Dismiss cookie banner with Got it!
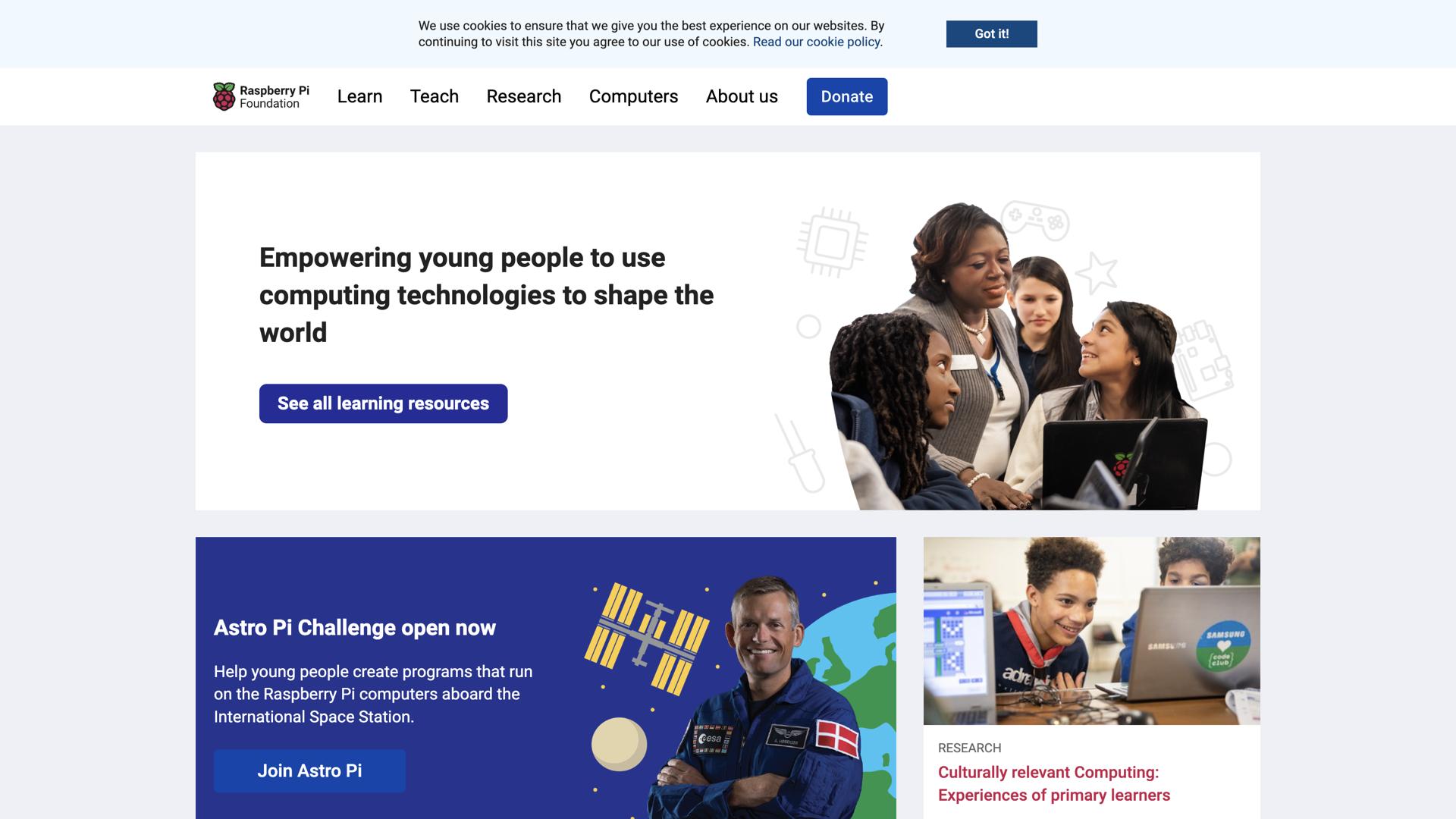Screen dimensions: 1456x819 (992, 33)
